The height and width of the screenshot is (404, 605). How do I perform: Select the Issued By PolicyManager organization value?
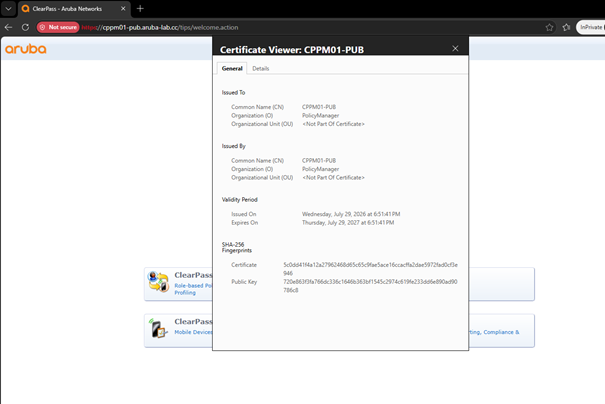[x=320, y=169]
